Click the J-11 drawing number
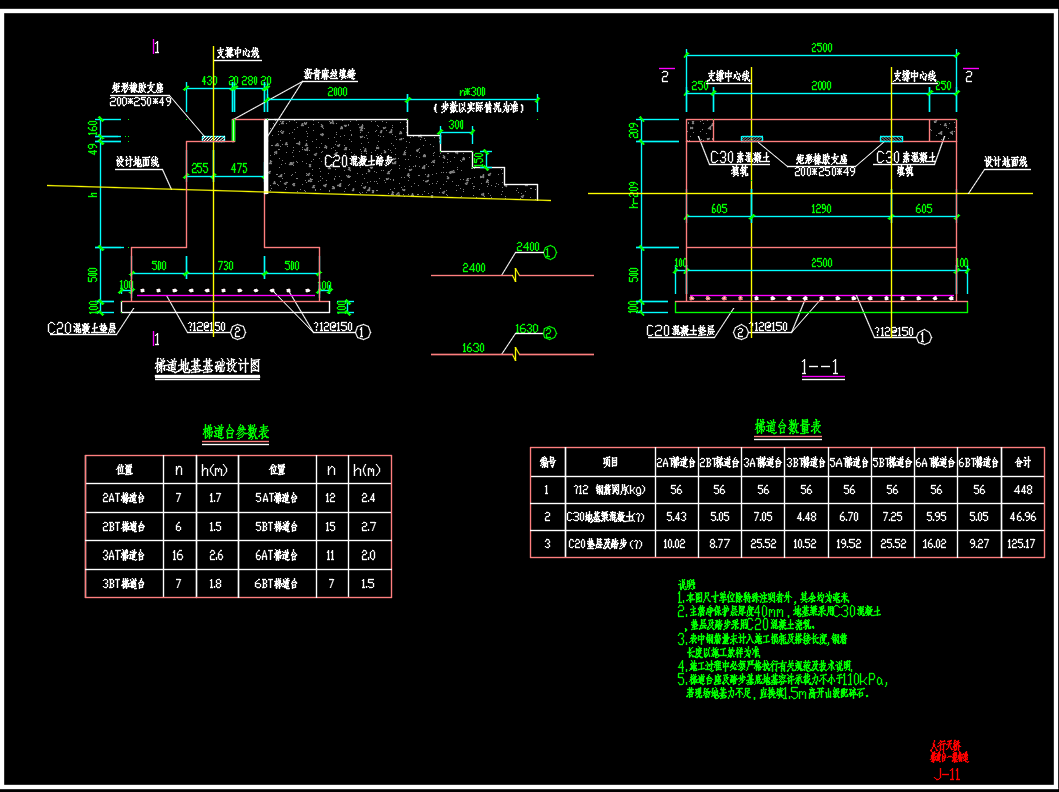 [x=946, y=774]
